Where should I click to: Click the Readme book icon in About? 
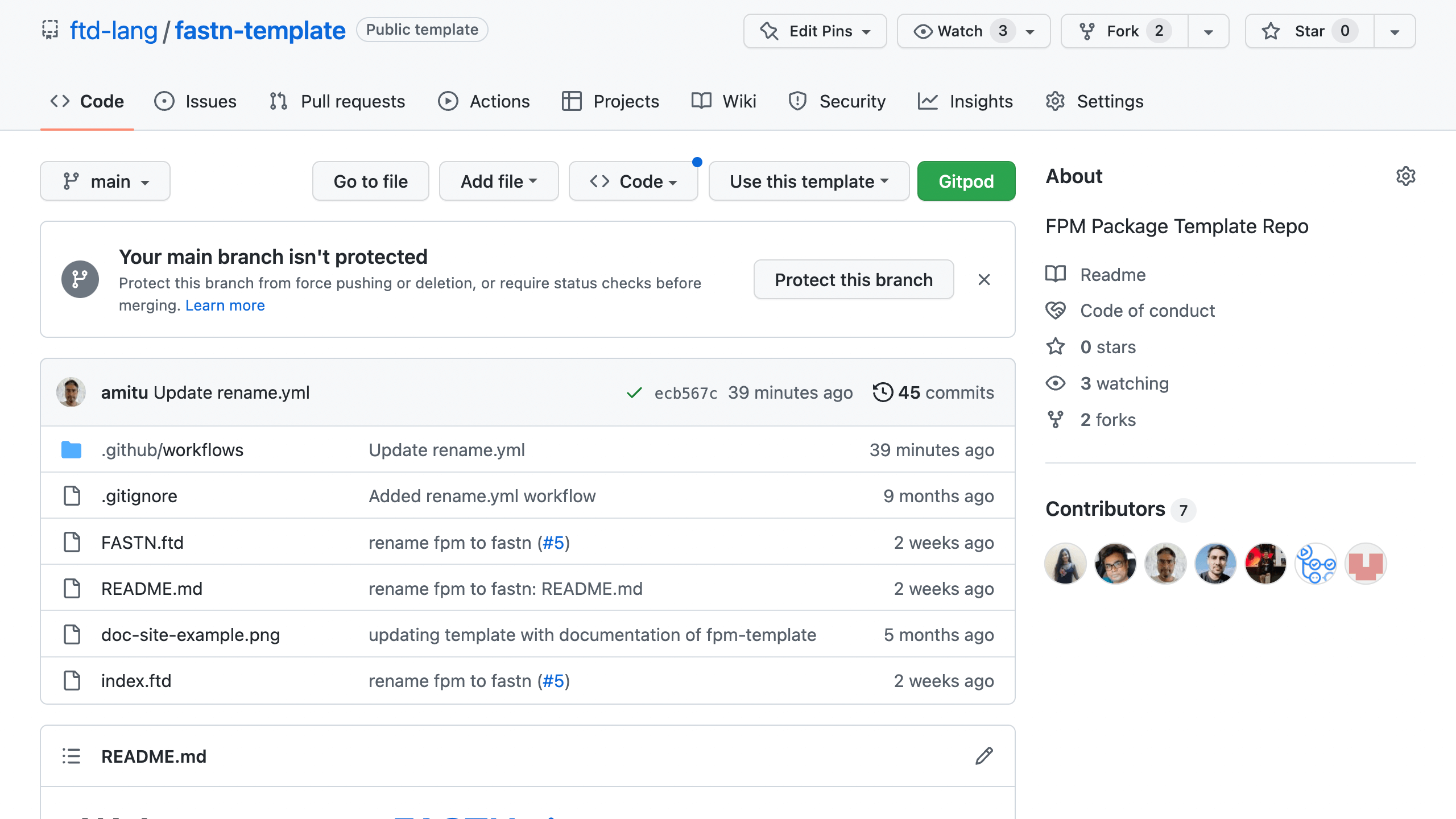pyautogui.click(x=1056, y=274)
